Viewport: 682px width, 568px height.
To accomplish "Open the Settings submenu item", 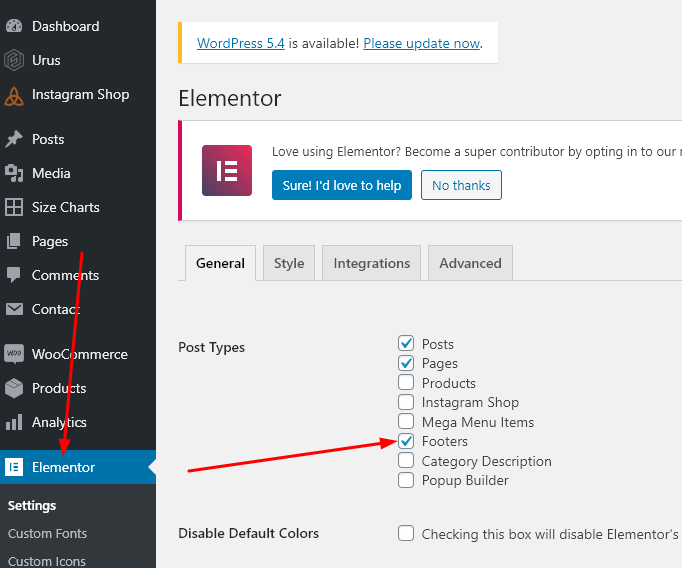I will coord(32,505).
